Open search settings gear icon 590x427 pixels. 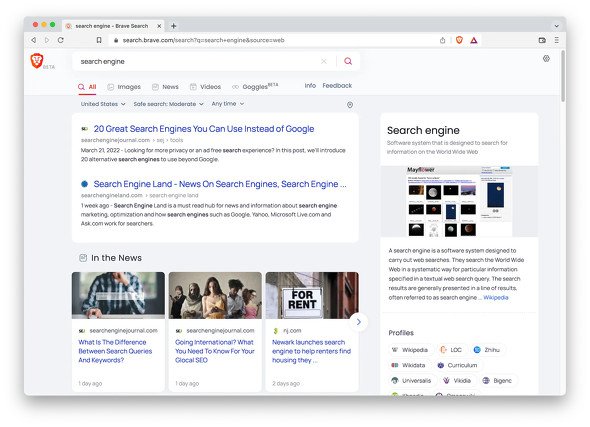(x=546, y=58)
